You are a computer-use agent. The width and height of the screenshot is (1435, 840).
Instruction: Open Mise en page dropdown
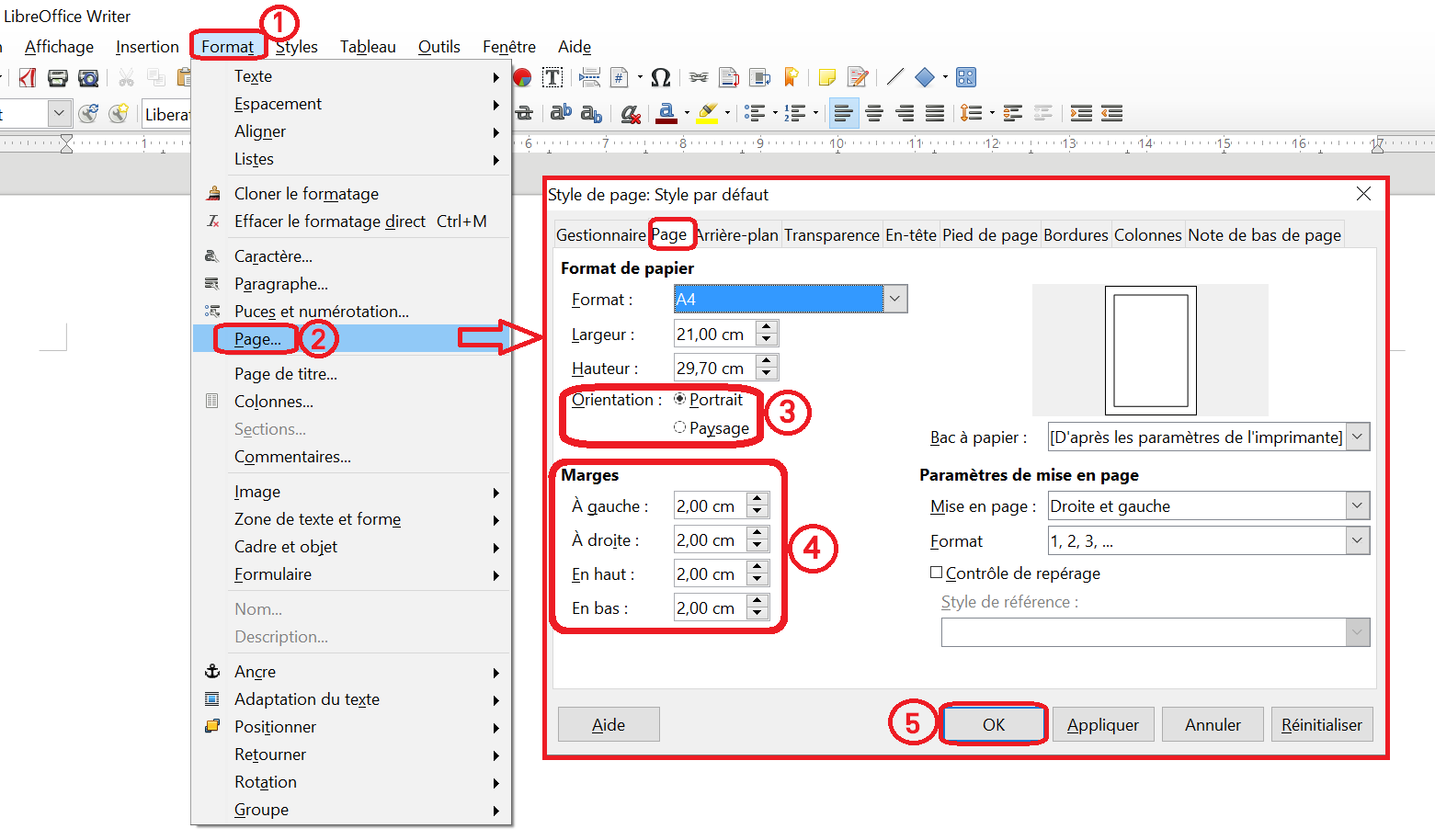(x=1358, y=505)
